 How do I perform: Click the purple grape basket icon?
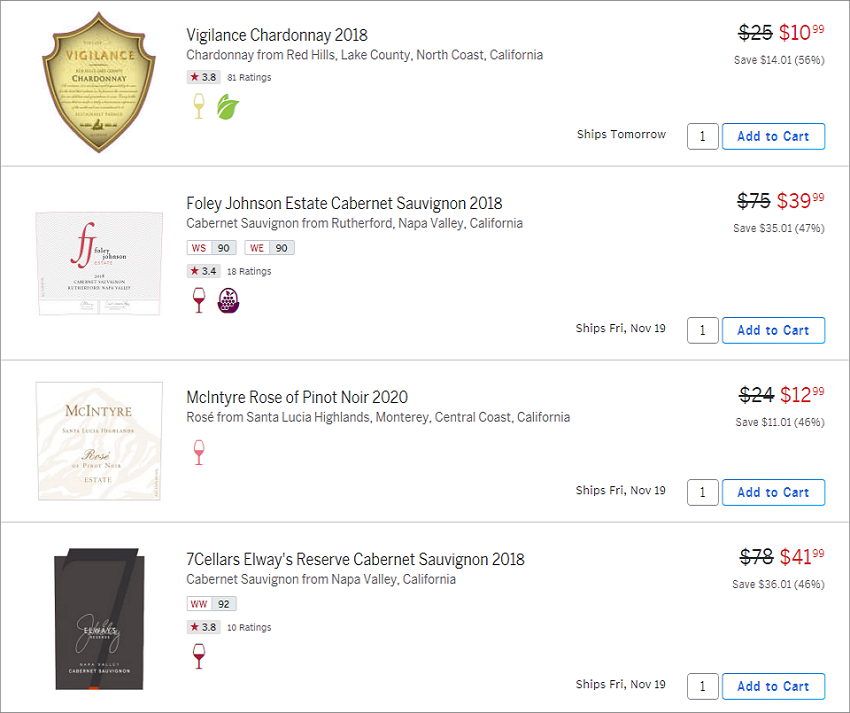pos(228,300)
